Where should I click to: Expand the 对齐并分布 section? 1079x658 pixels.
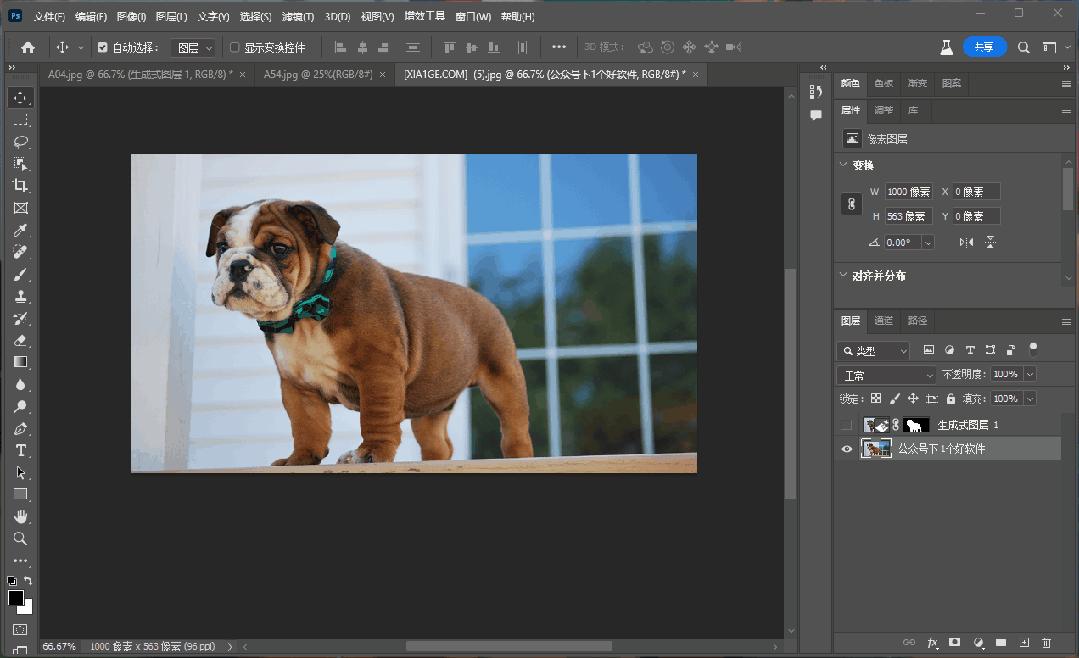click(x=843, y=274)
